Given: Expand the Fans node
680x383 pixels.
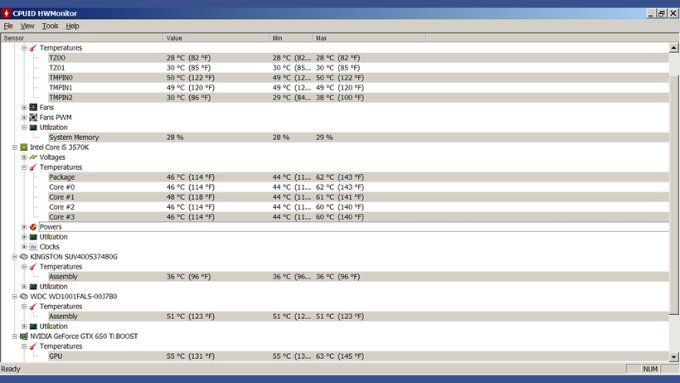Looking at the screenshot, I should point(24,107).
